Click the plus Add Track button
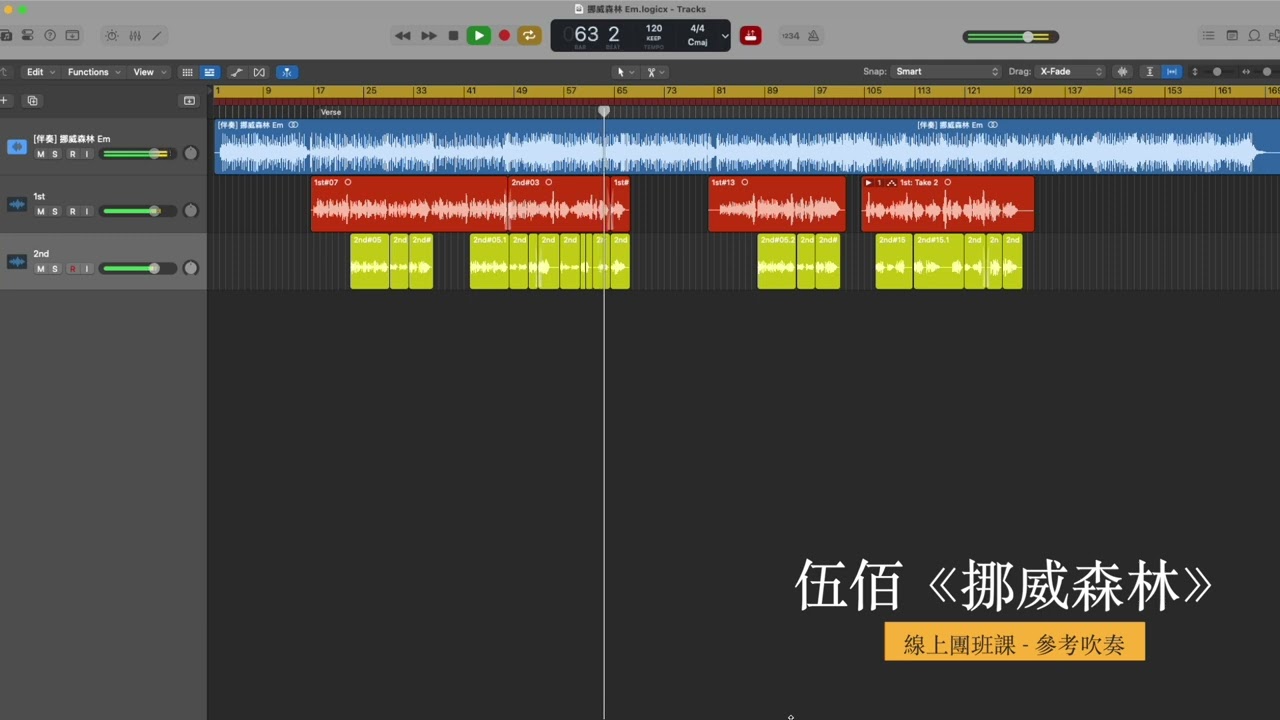 pyautogui.click(x=4, y=100)
